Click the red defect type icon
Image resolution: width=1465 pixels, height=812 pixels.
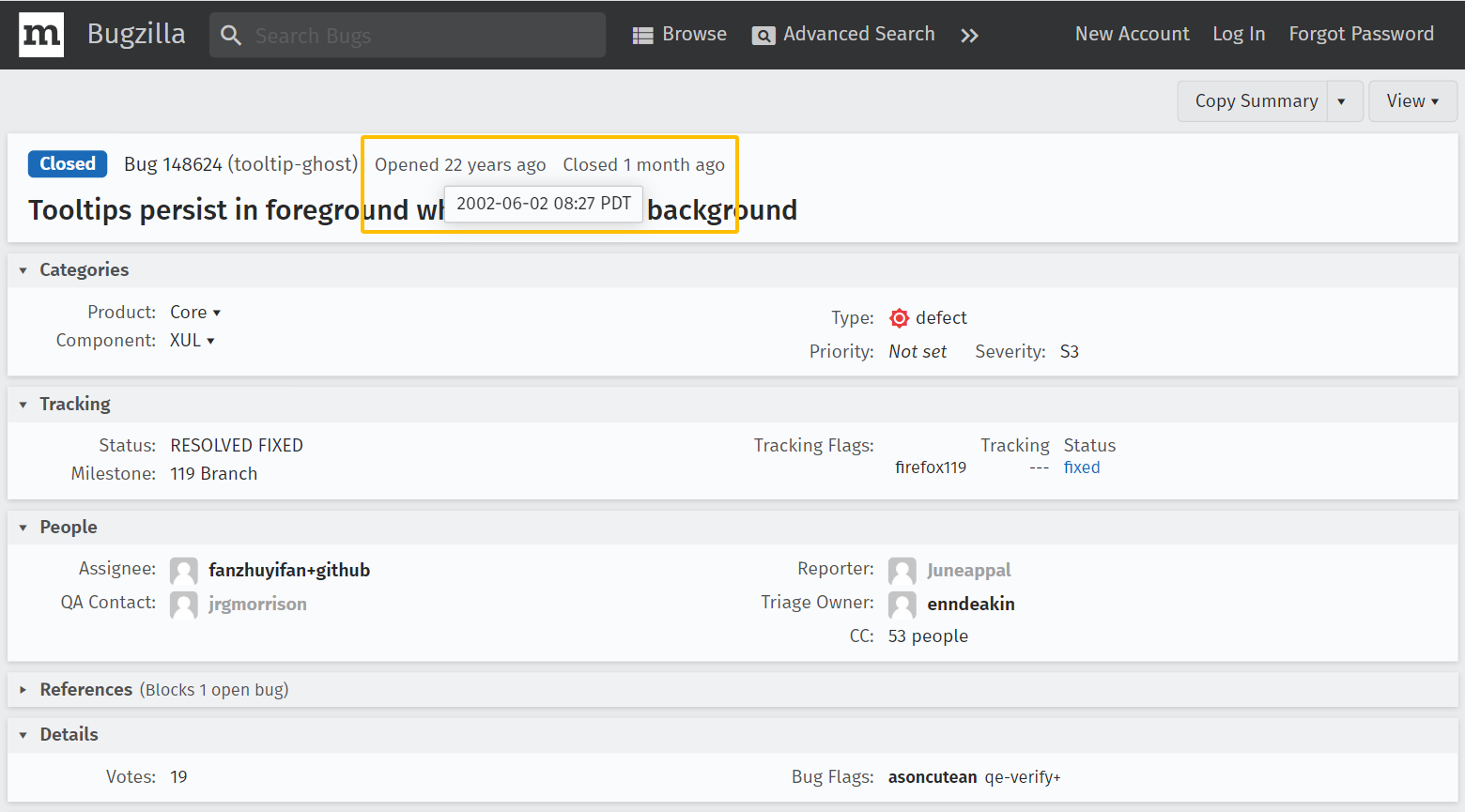coord(899,318)
